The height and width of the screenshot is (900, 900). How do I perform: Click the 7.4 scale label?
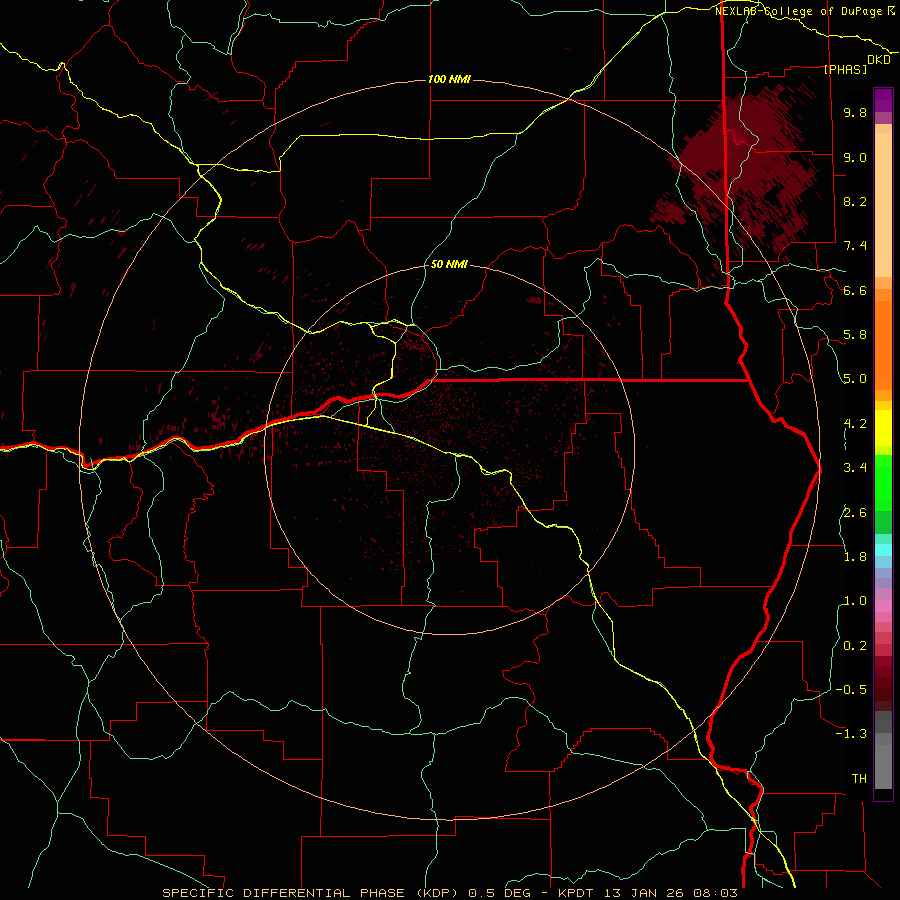point(855,246)
